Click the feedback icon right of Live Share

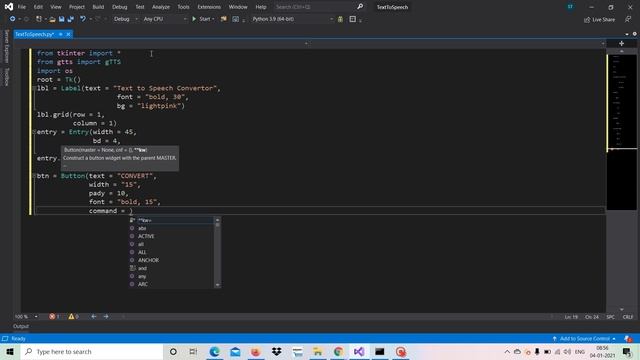pyautogui.click(x=628, y=19)
